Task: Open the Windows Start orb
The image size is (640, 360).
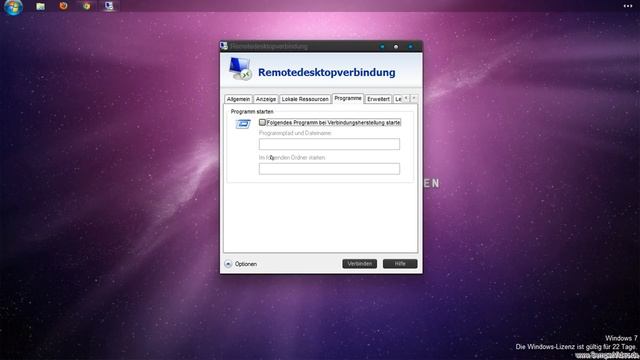Action: (x=13, y=7)
